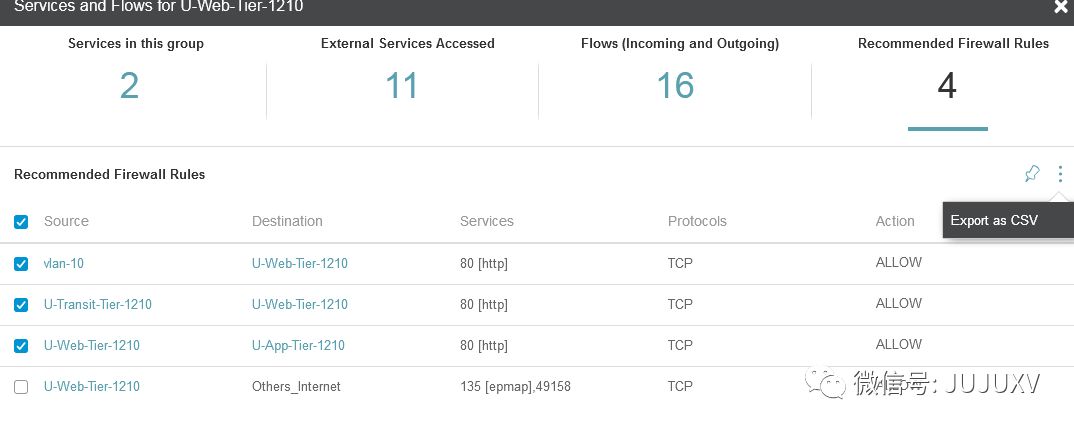1074x430 pixels.
Task: Choose Export as CSV from menu
Action: (994, 220)
